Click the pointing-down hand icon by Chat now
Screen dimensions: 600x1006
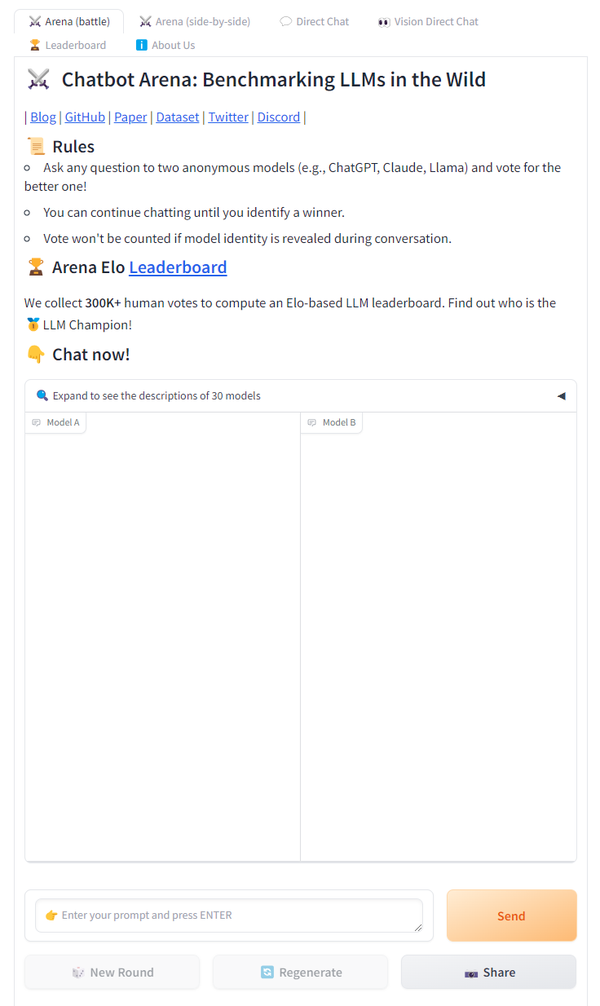[36, 354]
